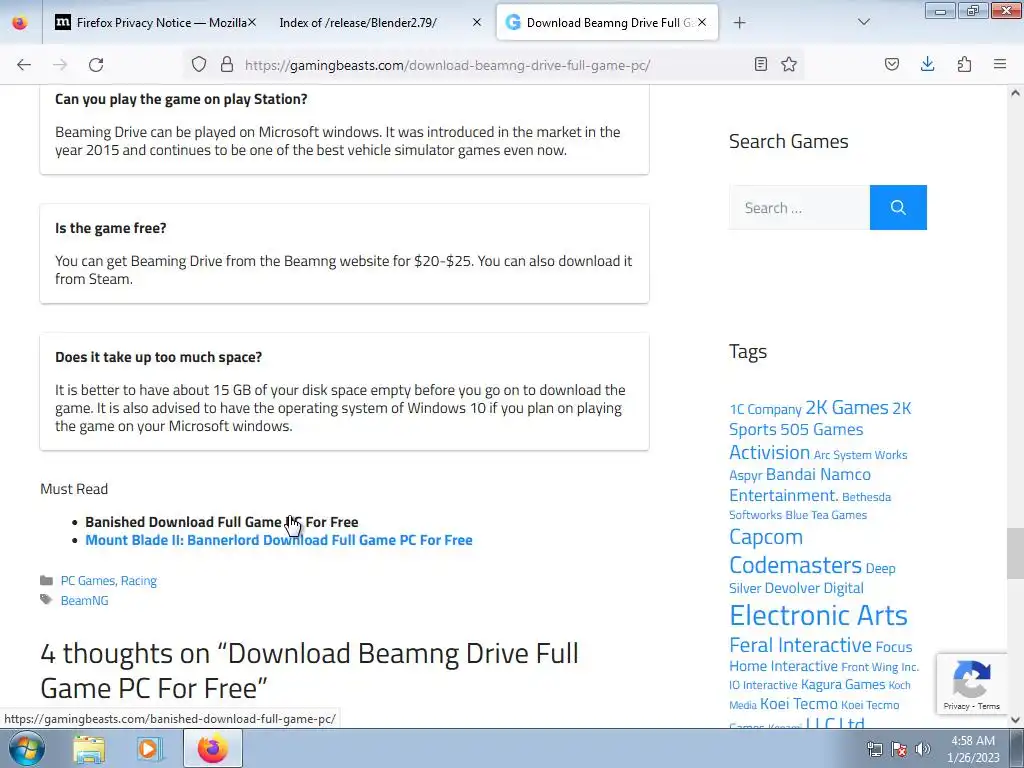Select the Aspyr tag

click(x=745, y=475)
